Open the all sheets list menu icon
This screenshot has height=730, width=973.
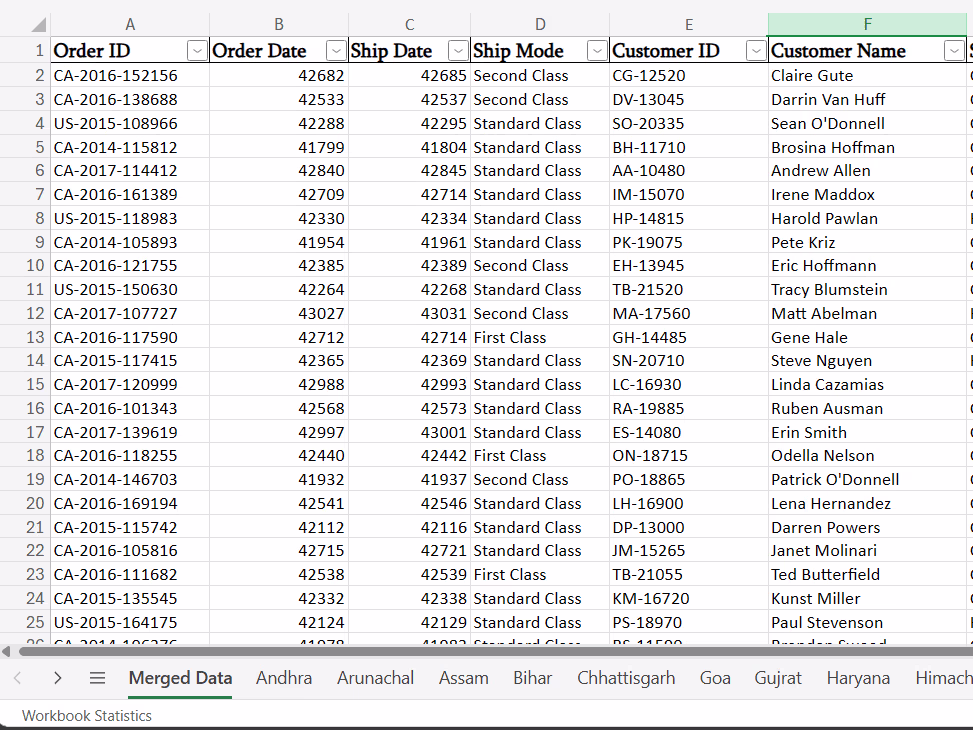(97, 678)
